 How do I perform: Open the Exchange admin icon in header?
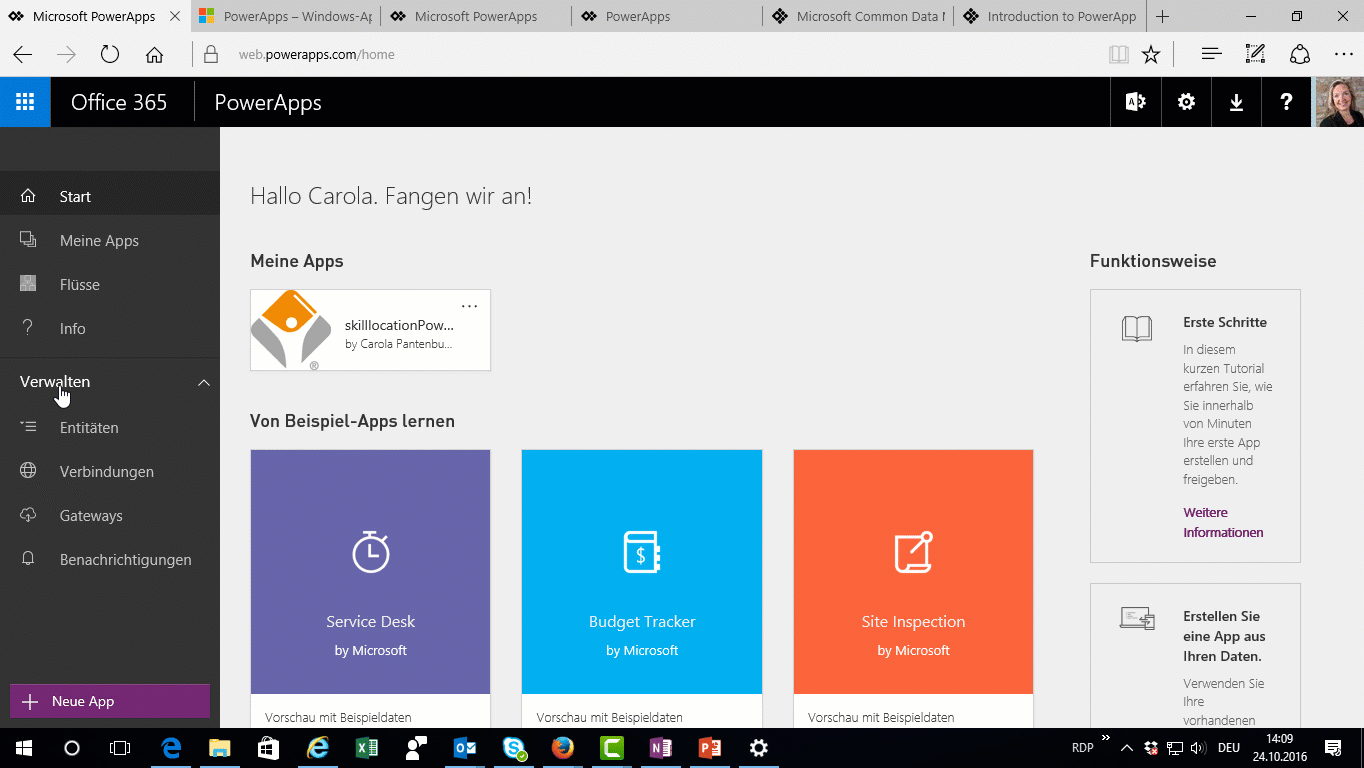[x=1136, y=102]
